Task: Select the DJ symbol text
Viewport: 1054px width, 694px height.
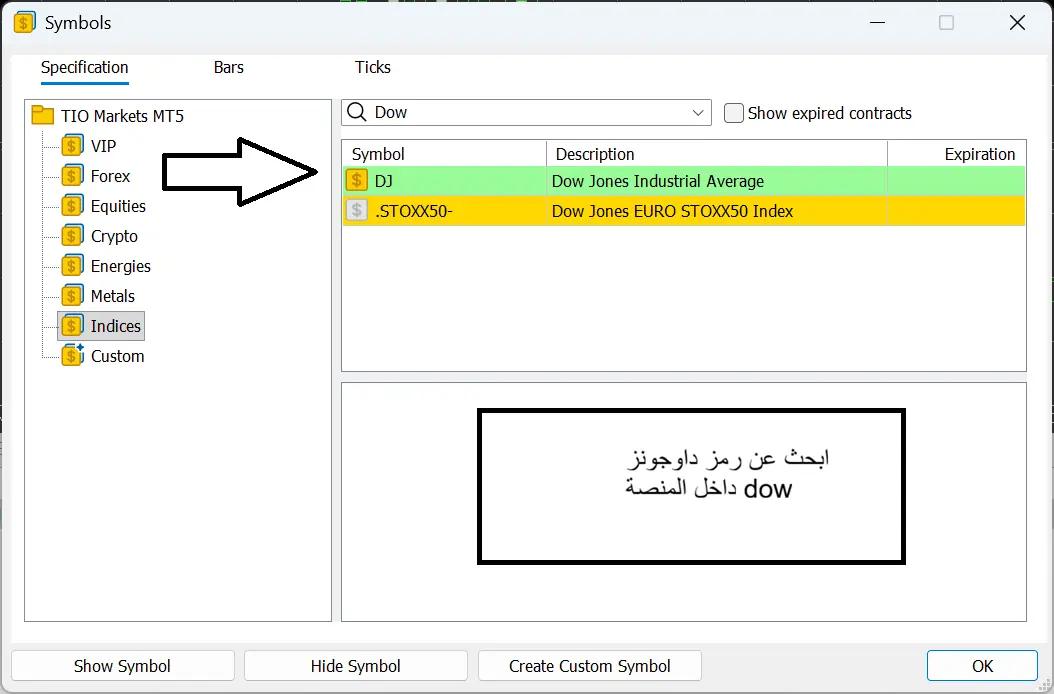Action: coord(384,181)
